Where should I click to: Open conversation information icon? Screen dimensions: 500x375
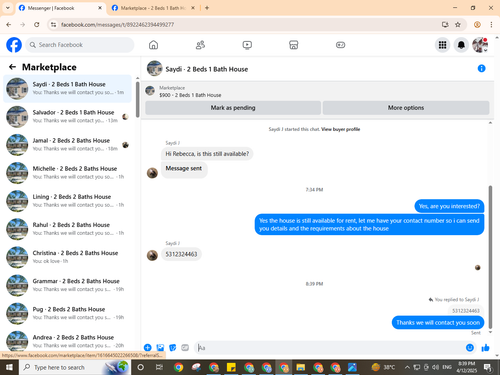click(x=481, y=68)
